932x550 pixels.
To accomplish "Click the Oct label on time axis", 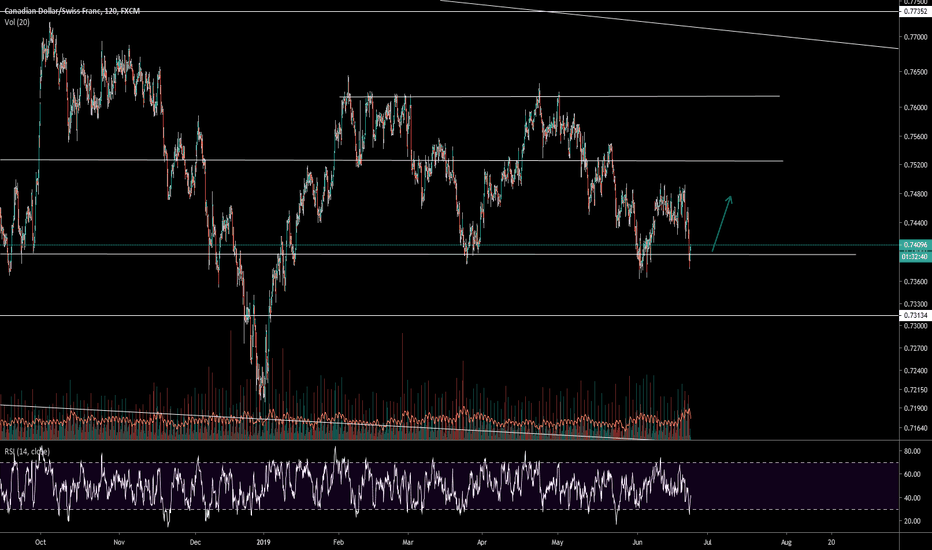I will [40, 542].
